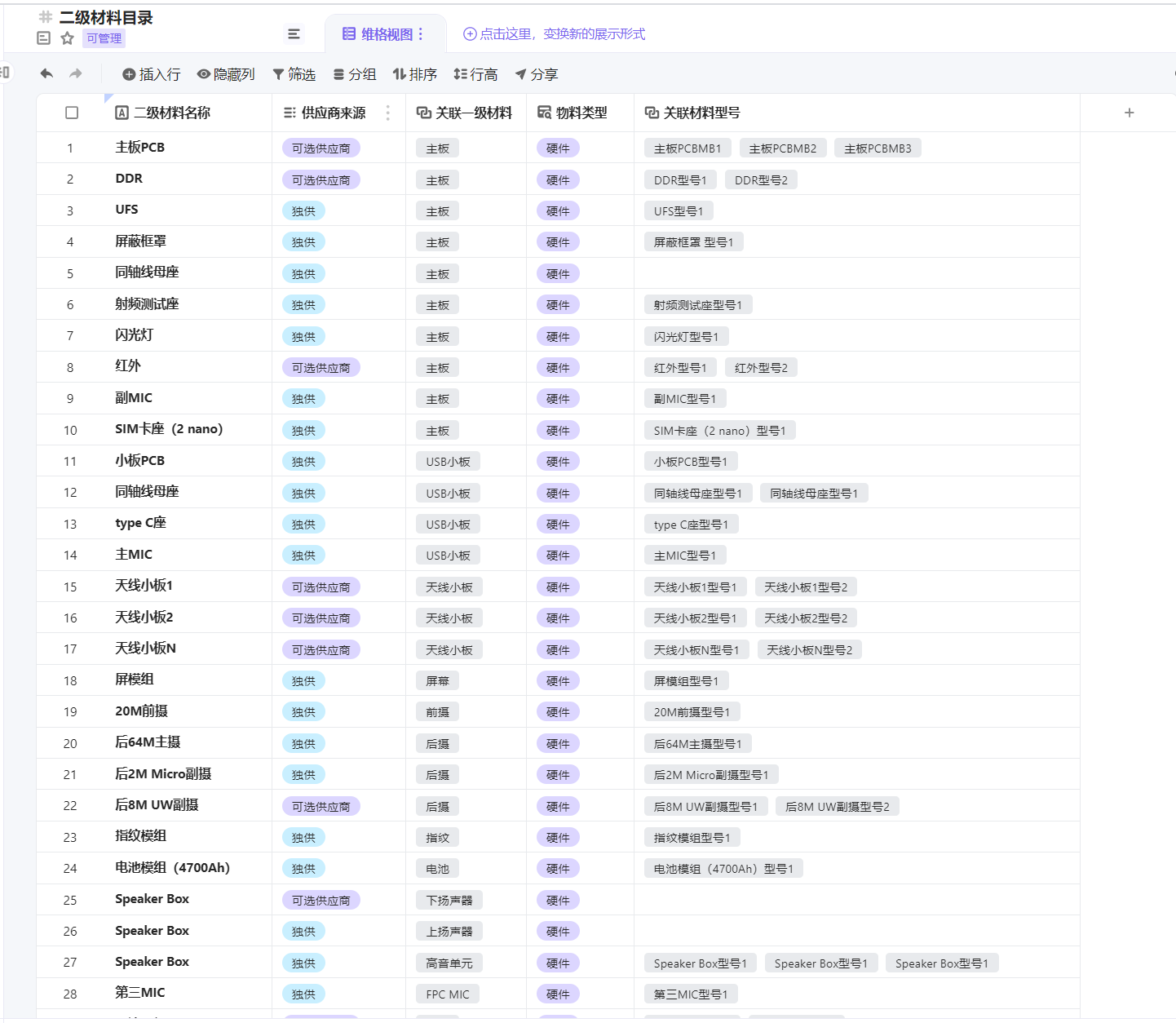Open the 分组 grouping tool
This screenshot has width=1176, height=1023.
coord(355,74)
